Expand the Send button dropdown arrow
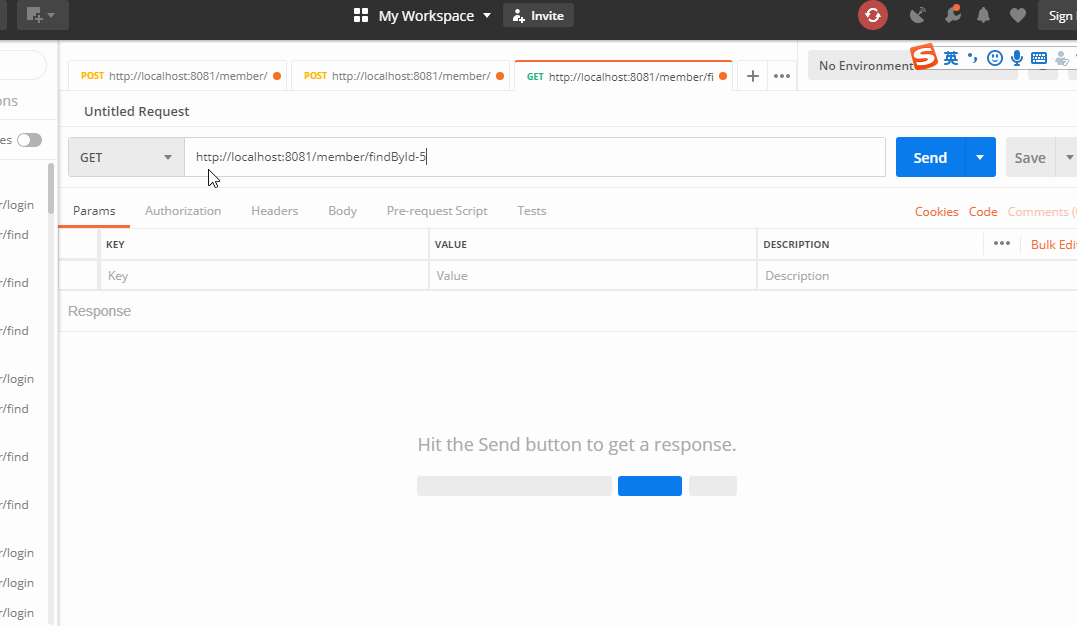 (980, 157)
